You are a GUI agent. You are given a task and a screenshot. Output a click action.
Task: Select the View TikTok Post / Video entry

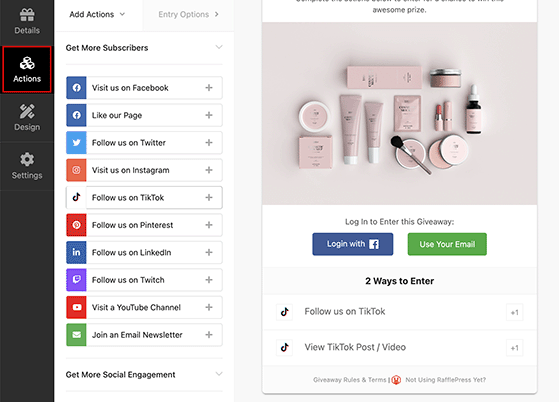point(399,347)
